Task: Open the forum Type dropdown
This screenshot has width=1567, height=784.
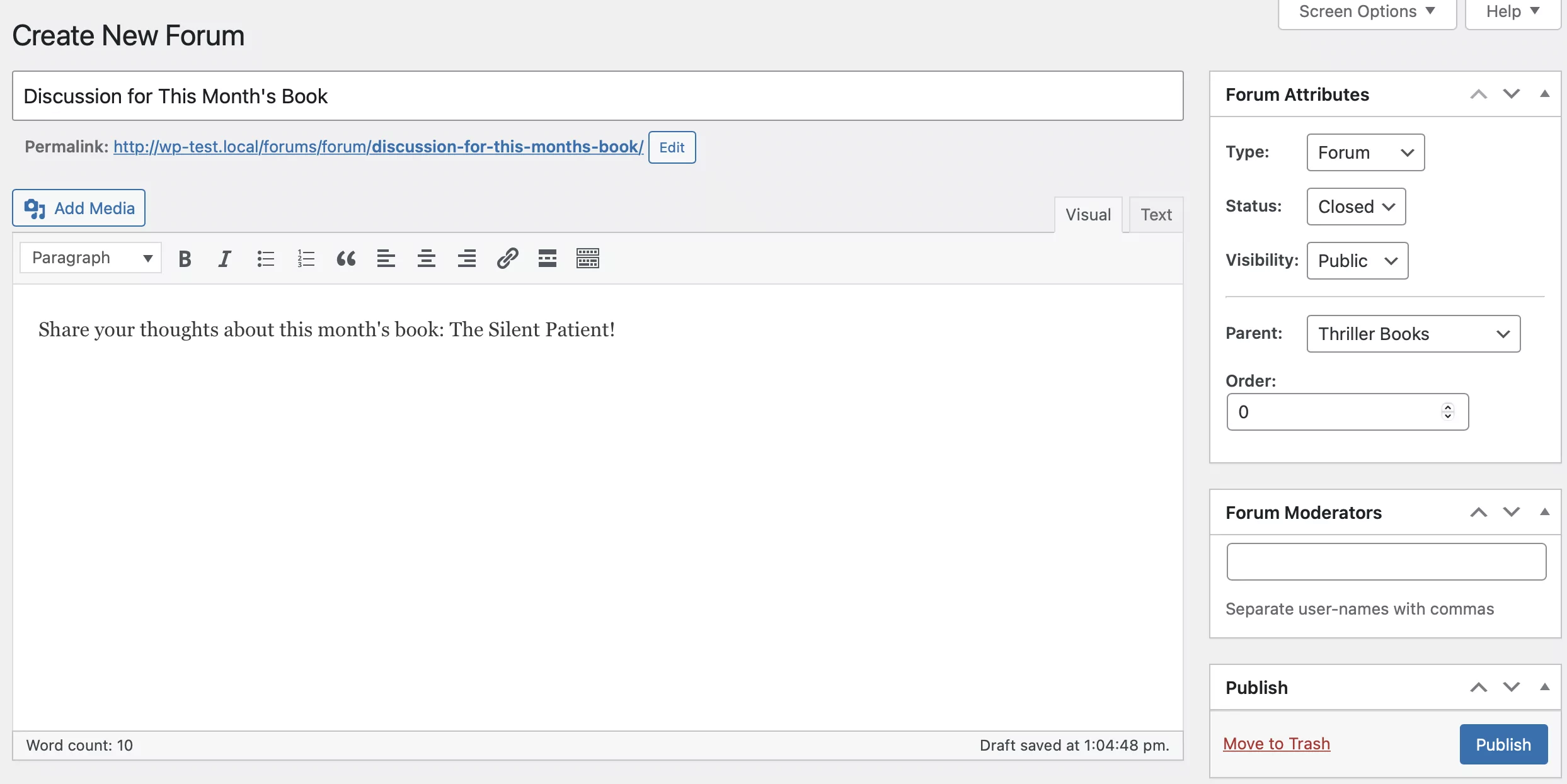Action: (x=1365, y=152)
